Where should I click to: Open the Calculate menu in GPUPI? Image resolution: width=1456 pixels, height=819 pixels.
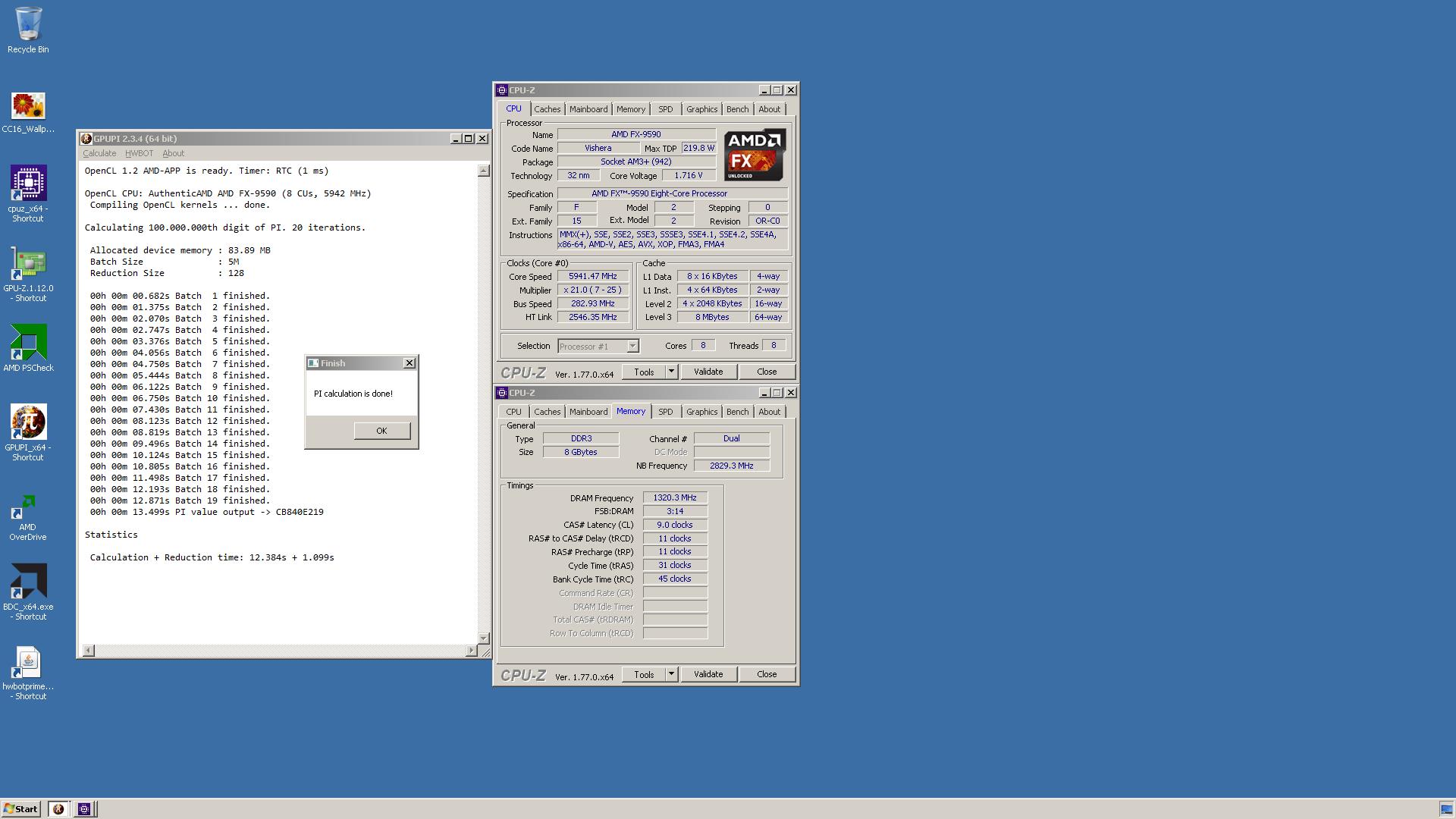coord(99,153)
